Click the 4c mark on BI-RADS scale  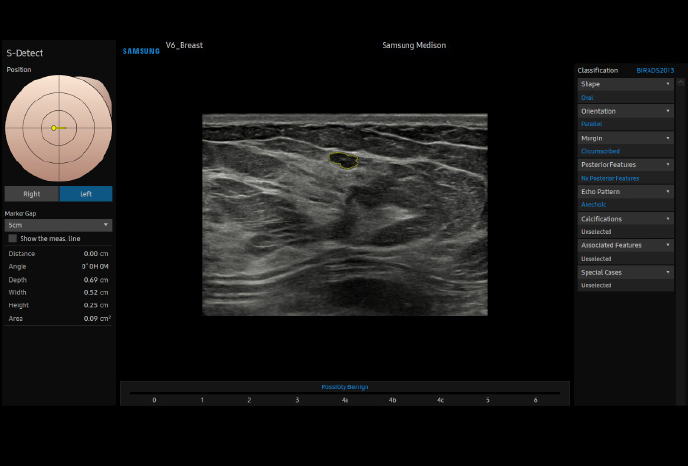440,400
